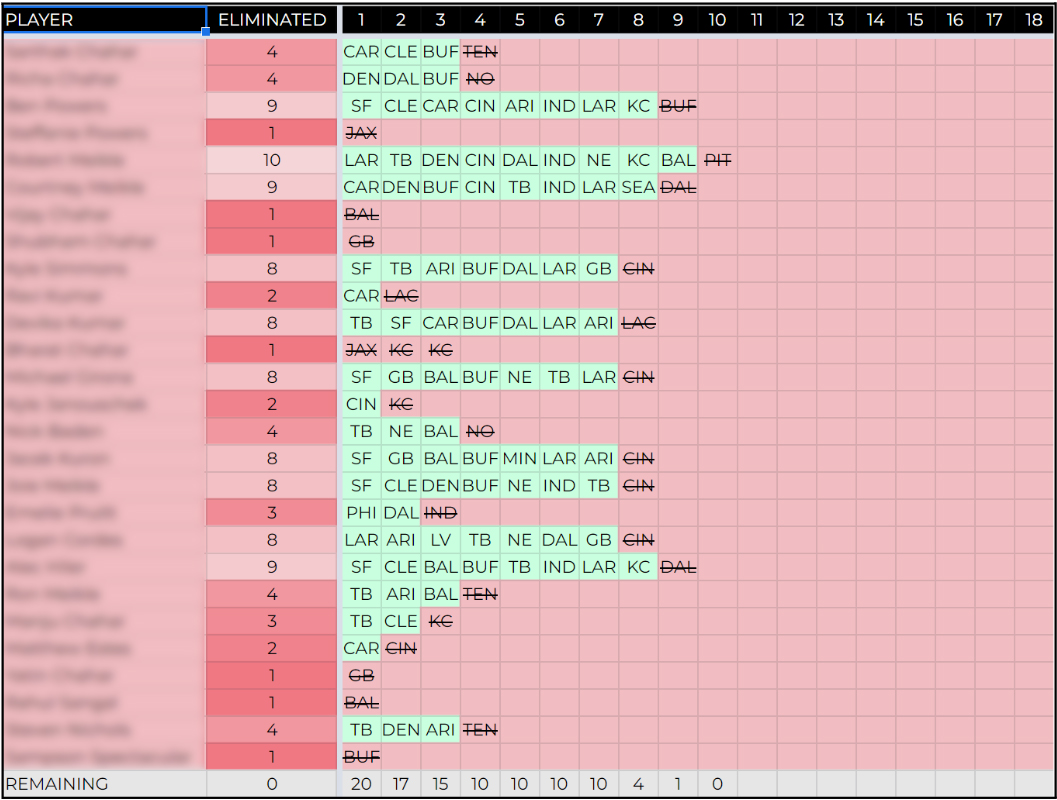Click the week 2 column header
The height and width of the screenshot is (800, 1057).
[x=401, y=20]
